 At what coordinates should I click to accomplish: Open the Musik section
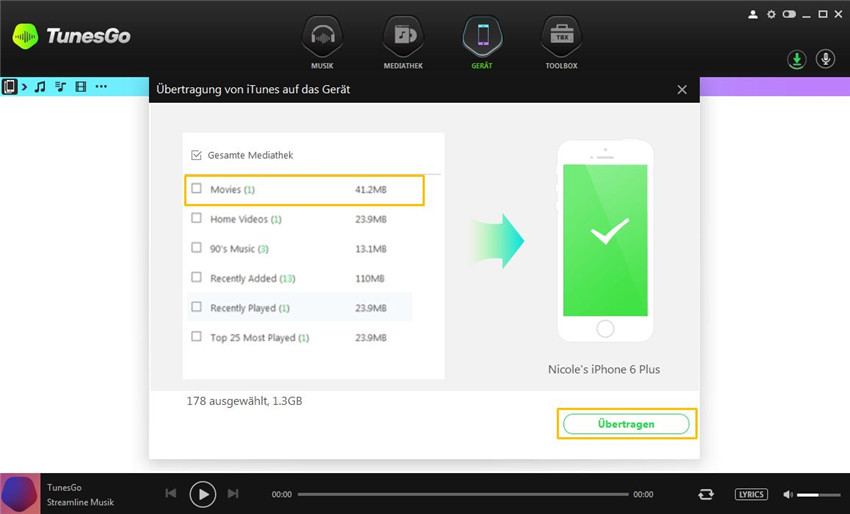tap(323, 42)
